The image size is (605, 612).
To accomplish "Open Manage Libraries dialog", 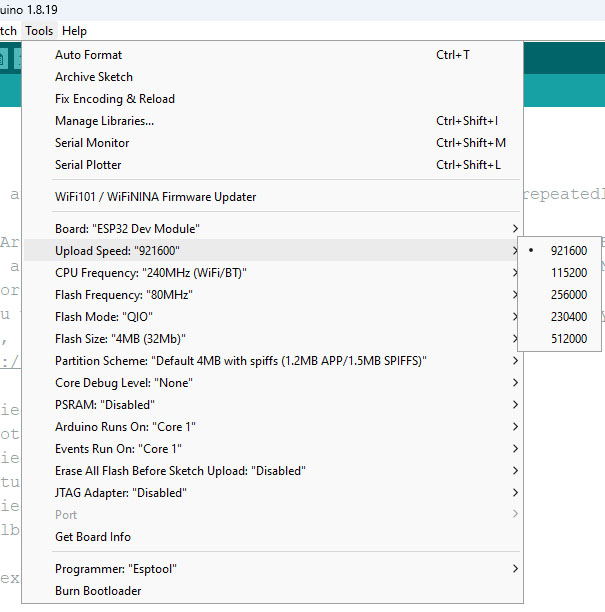I will click(104, 121).
